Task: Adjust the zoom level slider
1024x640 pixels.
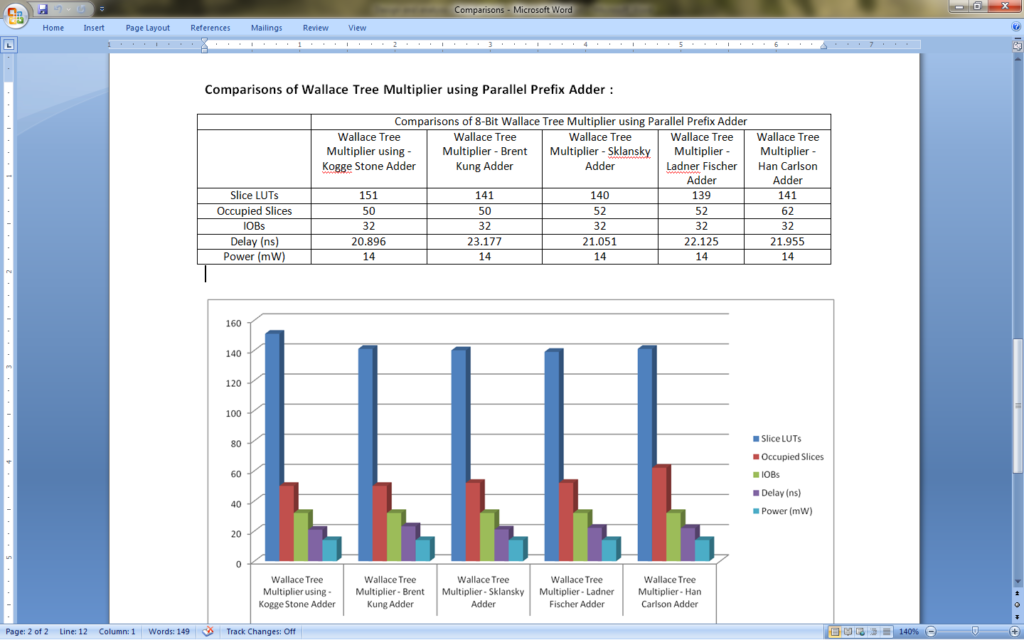Action: (x=976, y=632)
